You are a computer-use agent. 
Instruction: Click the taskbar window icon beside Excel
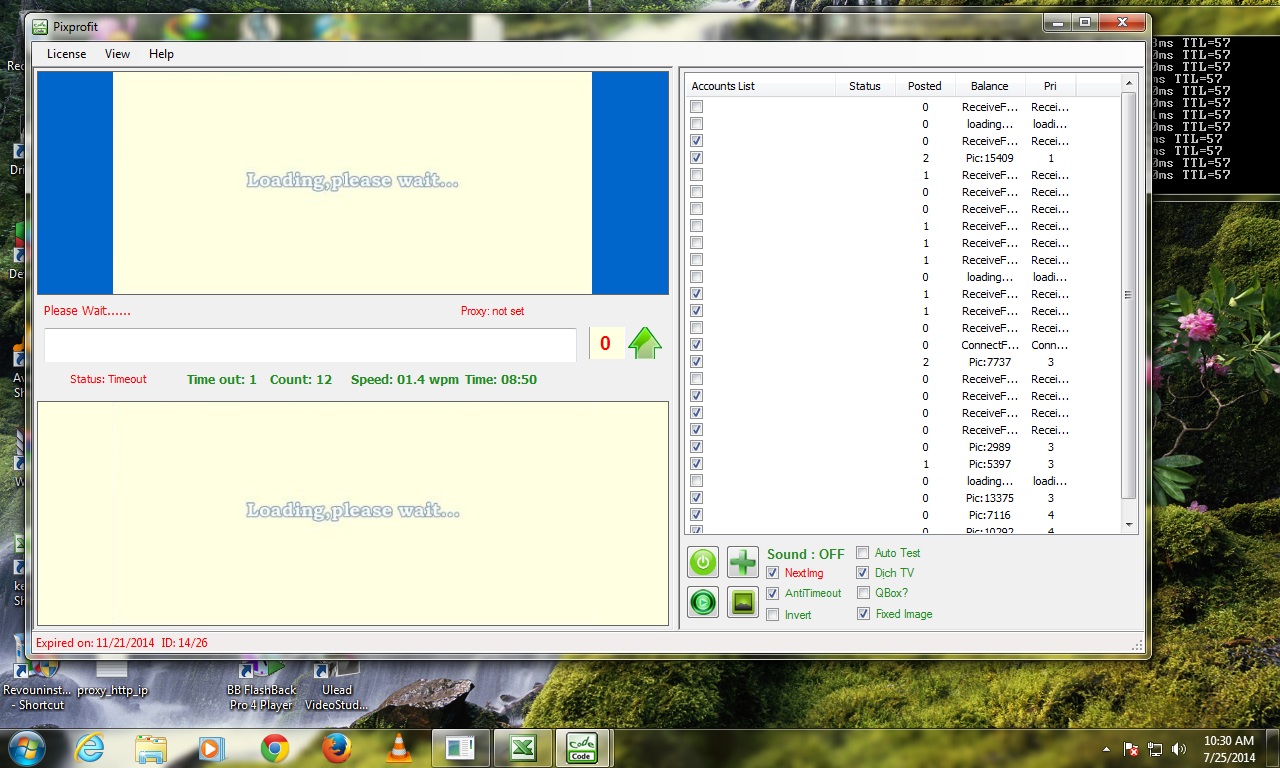click(x=460, y=748)
